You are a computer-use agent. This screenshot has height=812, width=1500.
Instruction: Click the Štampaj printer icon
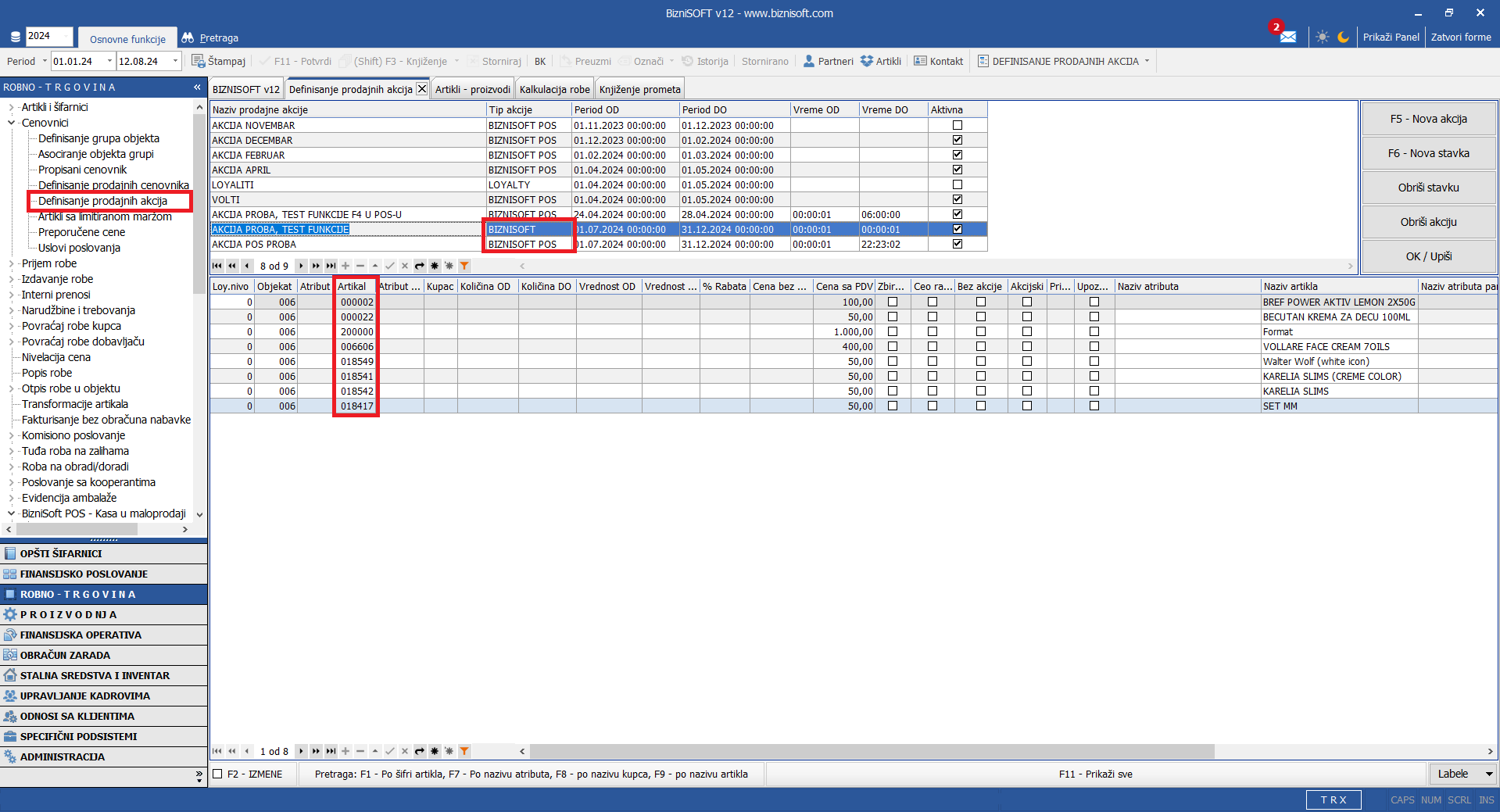pos(199,61)
